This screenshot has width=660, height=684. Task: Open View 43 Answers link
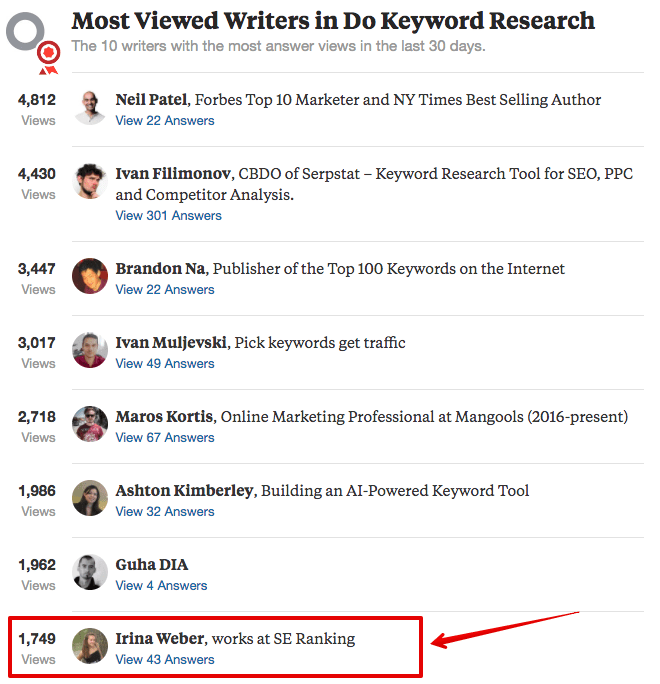click(165, 660)
